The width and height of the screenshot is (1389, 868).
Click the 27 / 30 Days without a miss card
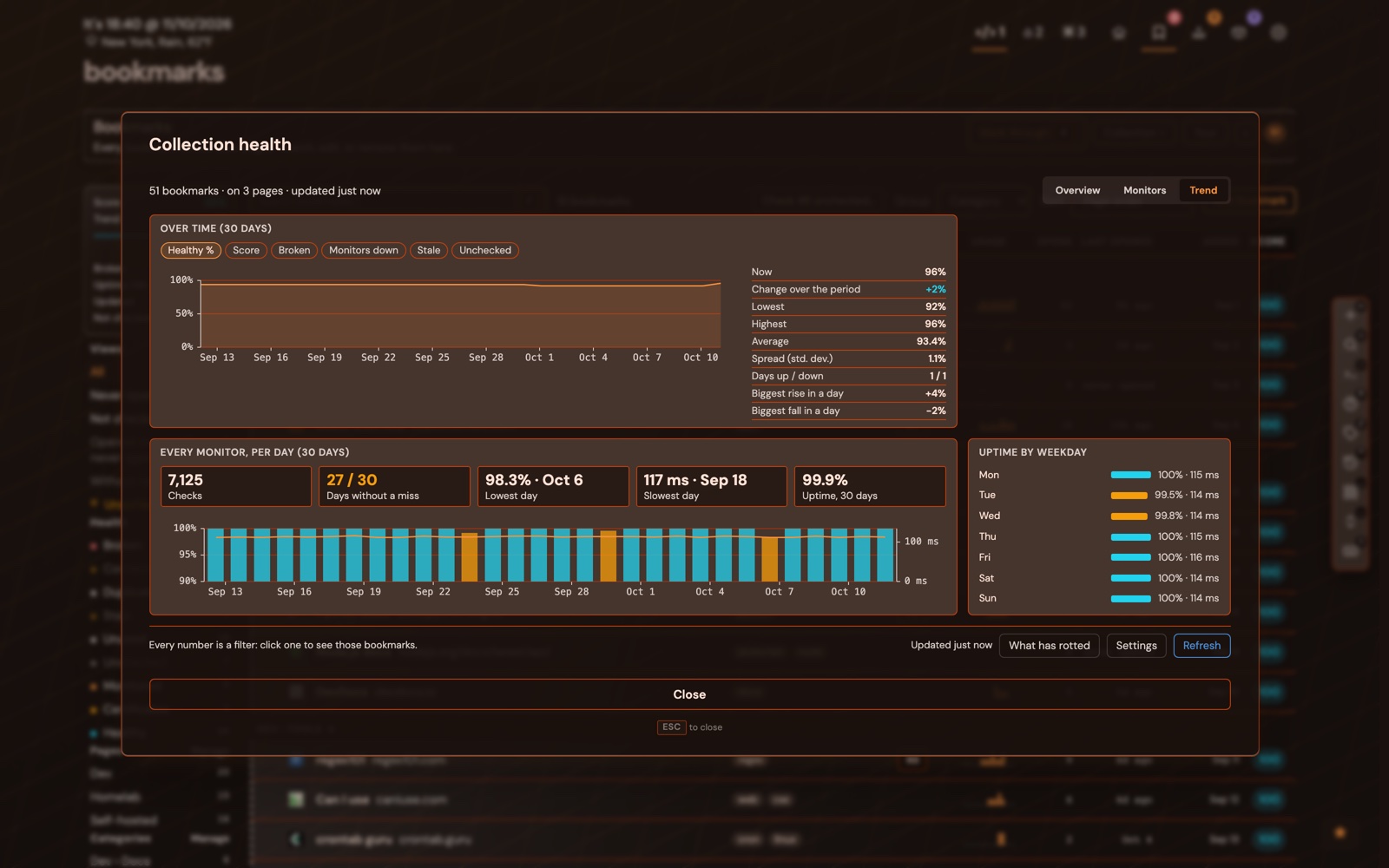point(394,486)
